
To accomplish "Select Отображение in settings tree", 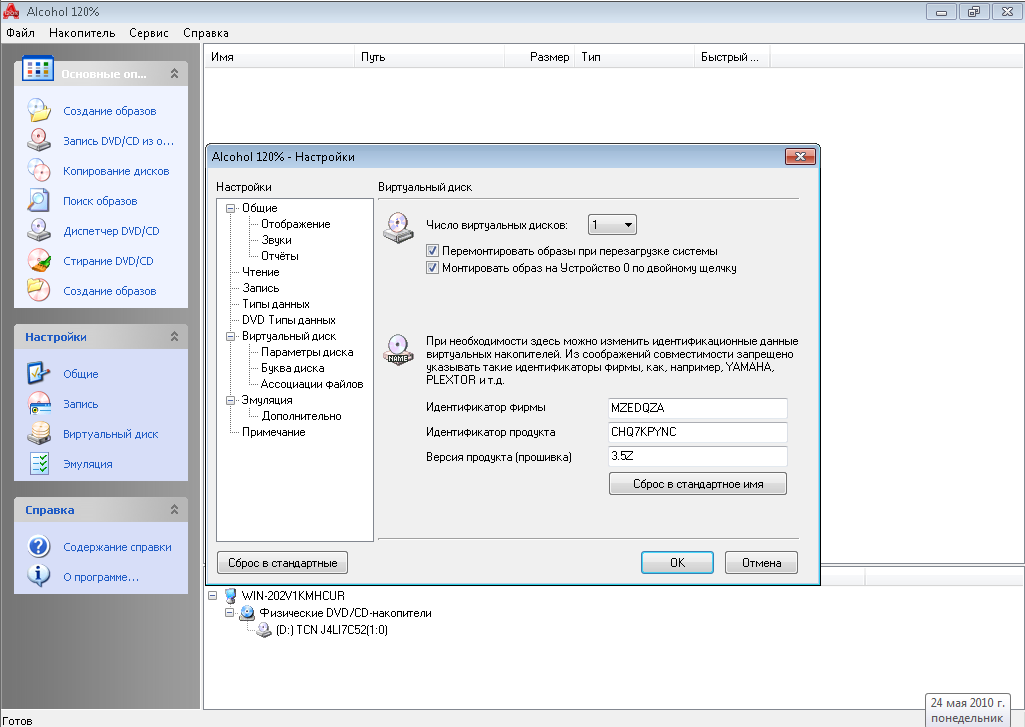I will [295, 224].
